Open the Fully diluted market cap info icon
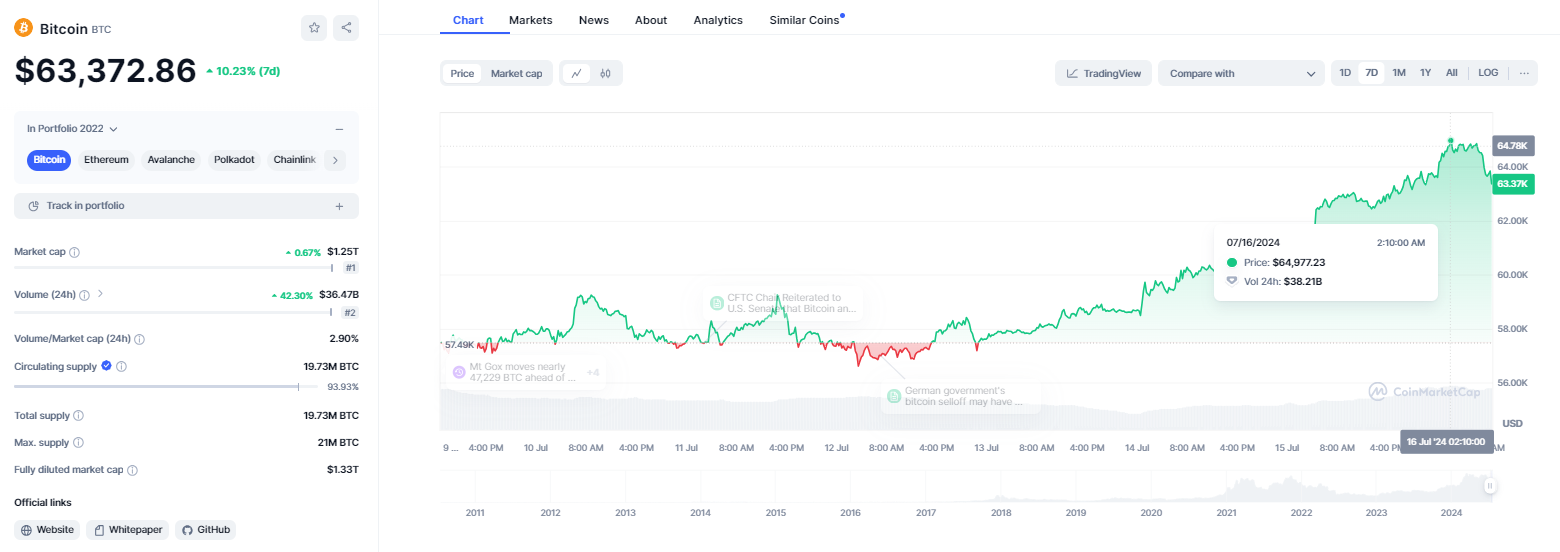Screen dimensions: 1560x552 pos(132,470)
